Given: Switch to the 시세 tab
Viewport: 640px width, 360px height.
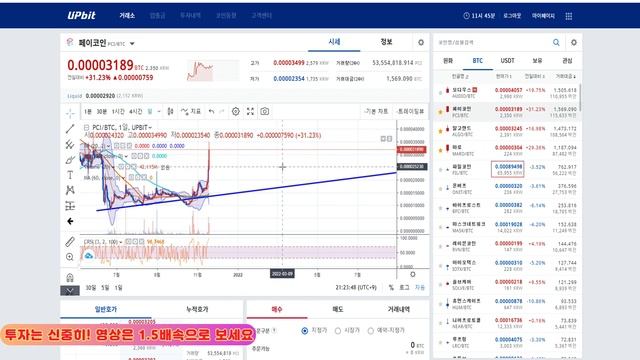Looking at the screenshot, I should click(334, 42).
